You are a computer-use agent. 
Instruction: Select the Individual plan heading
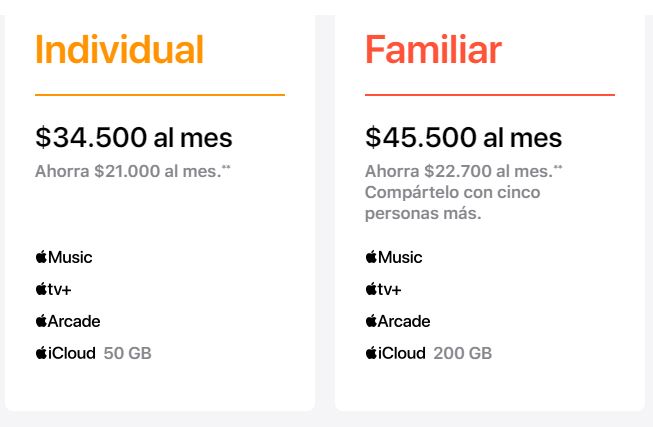pos(119,49)
